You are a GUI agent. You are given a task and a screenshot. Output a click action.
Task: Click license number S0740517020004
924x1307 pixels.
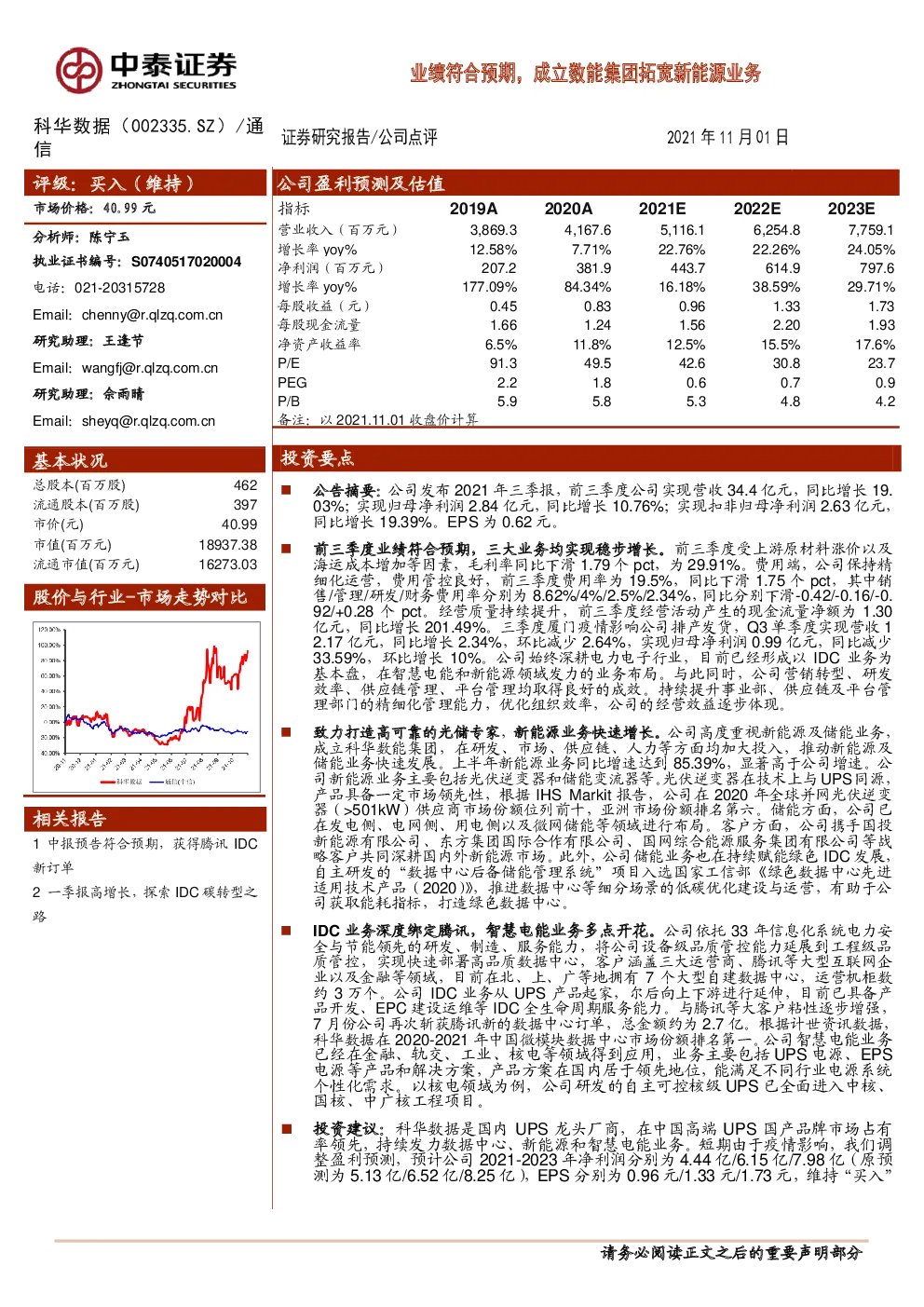pyautogui.click(x=185, y=262)
